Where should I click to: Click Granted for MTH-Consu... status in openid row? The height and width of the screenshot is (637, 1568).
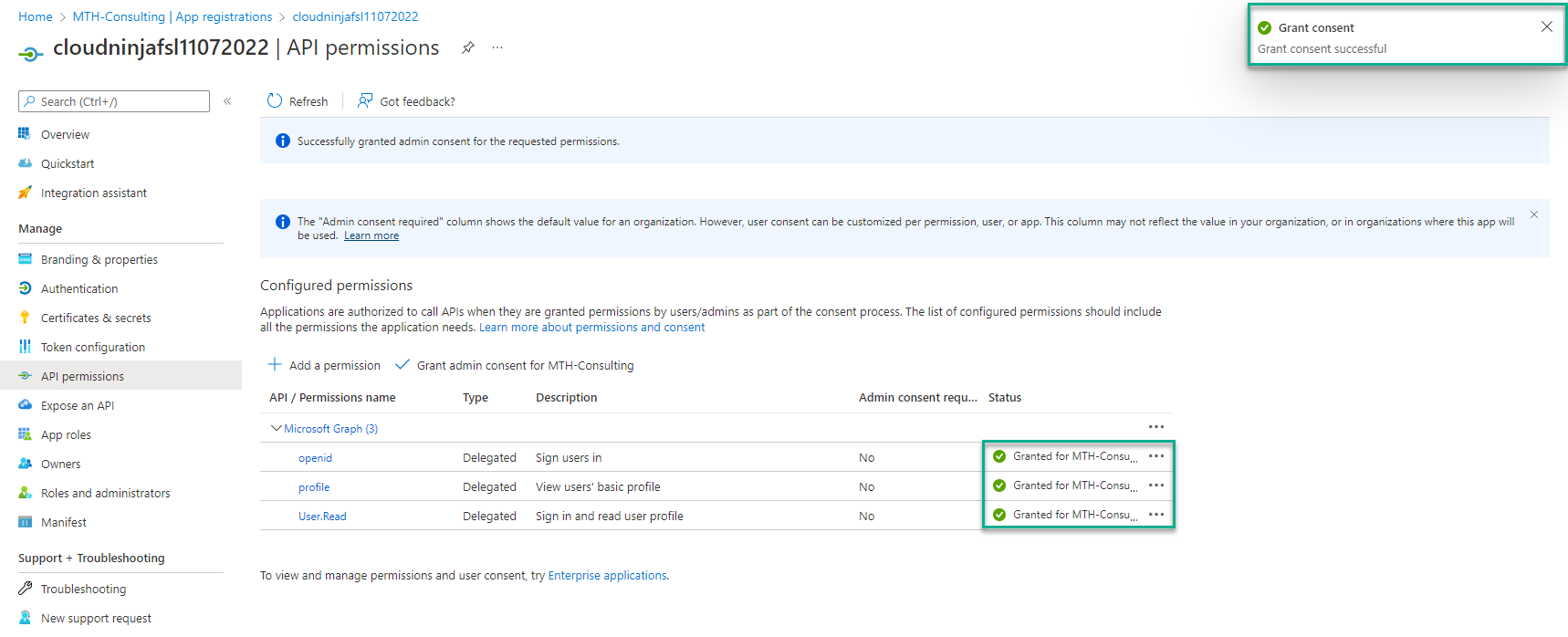point(1074,456)
